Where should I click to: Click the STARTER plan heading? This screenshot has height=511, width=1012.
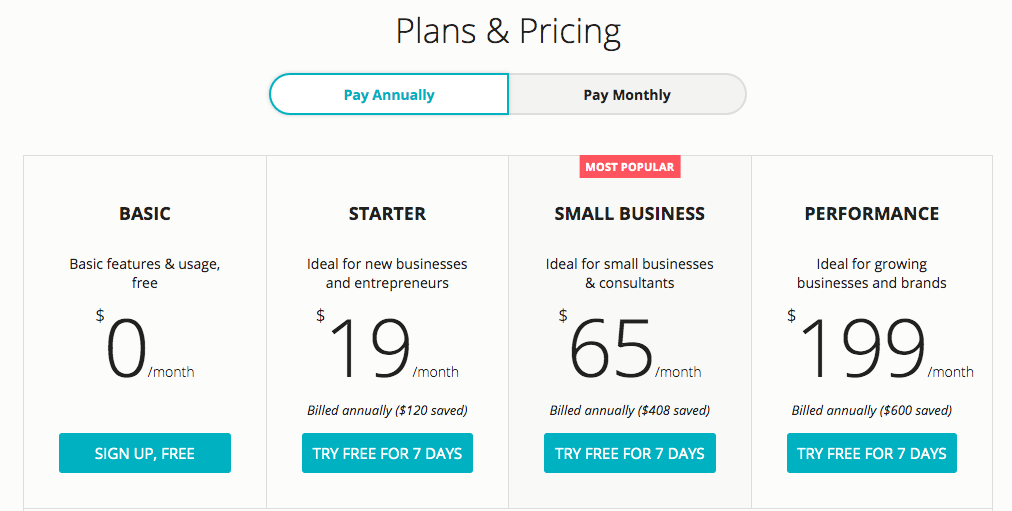tap(387, 214)
